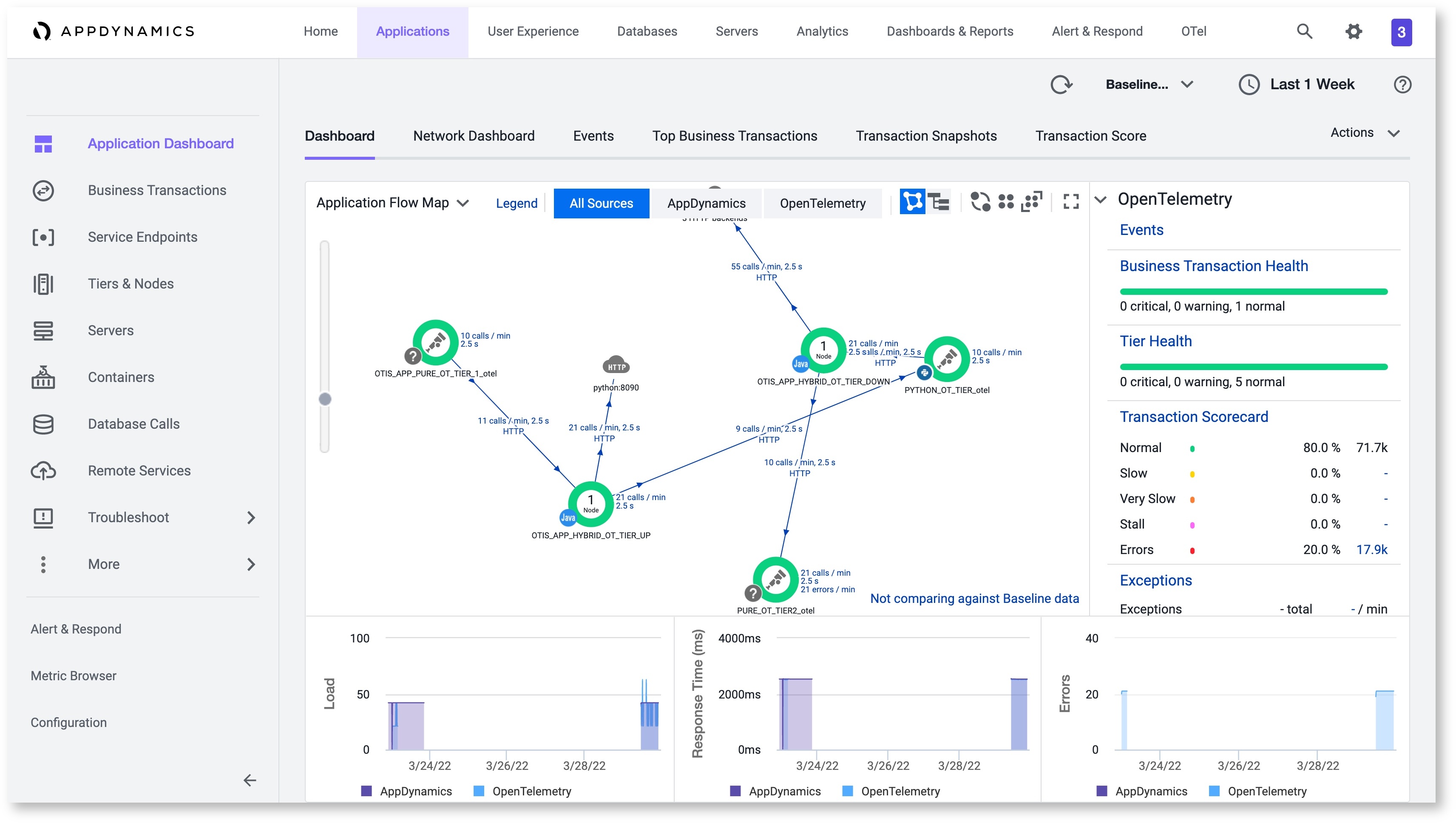Click the Containers sidebar icon
This screenshot has height=823, width=1456.
(x=43, y=377)
